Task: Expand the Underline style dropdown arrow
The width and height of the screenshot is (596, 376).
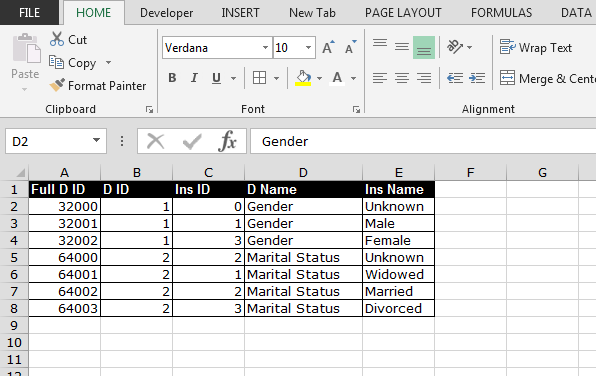Action: (233, 78)
